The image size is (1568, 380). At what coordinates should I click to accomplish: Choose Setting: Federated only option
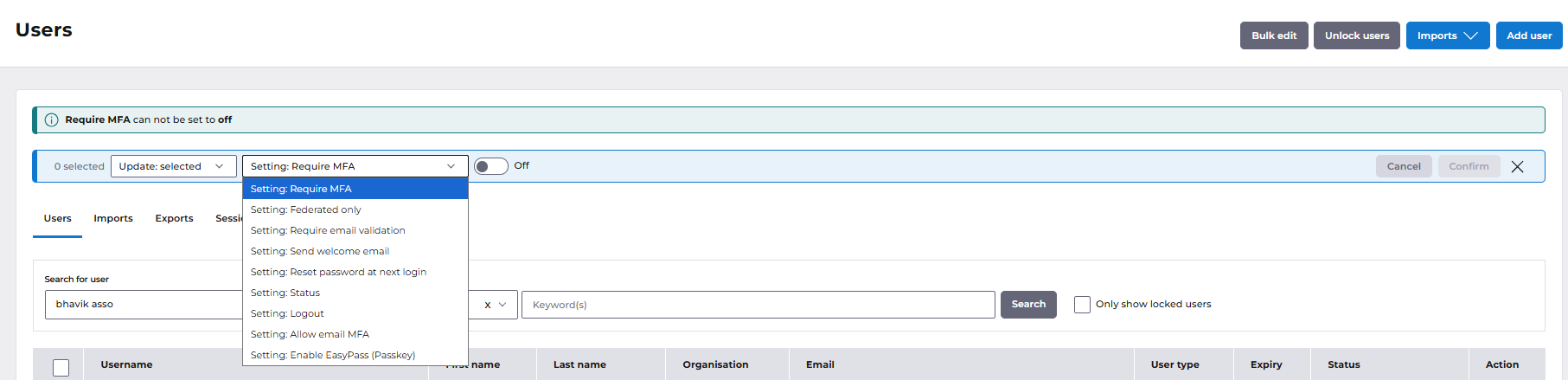click(x=306, y=209)
